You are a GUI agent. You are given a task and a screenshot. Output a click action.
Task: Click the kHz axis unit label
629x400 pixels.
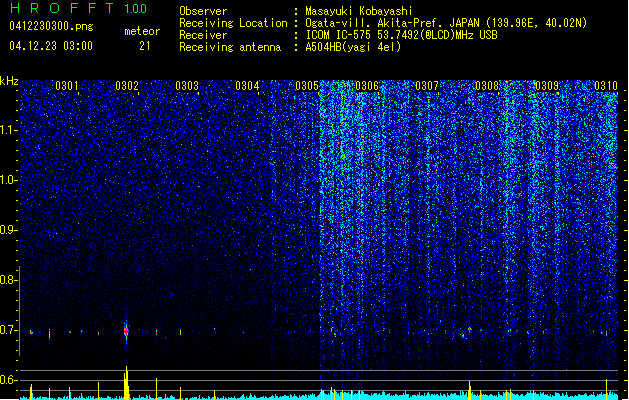9,81
